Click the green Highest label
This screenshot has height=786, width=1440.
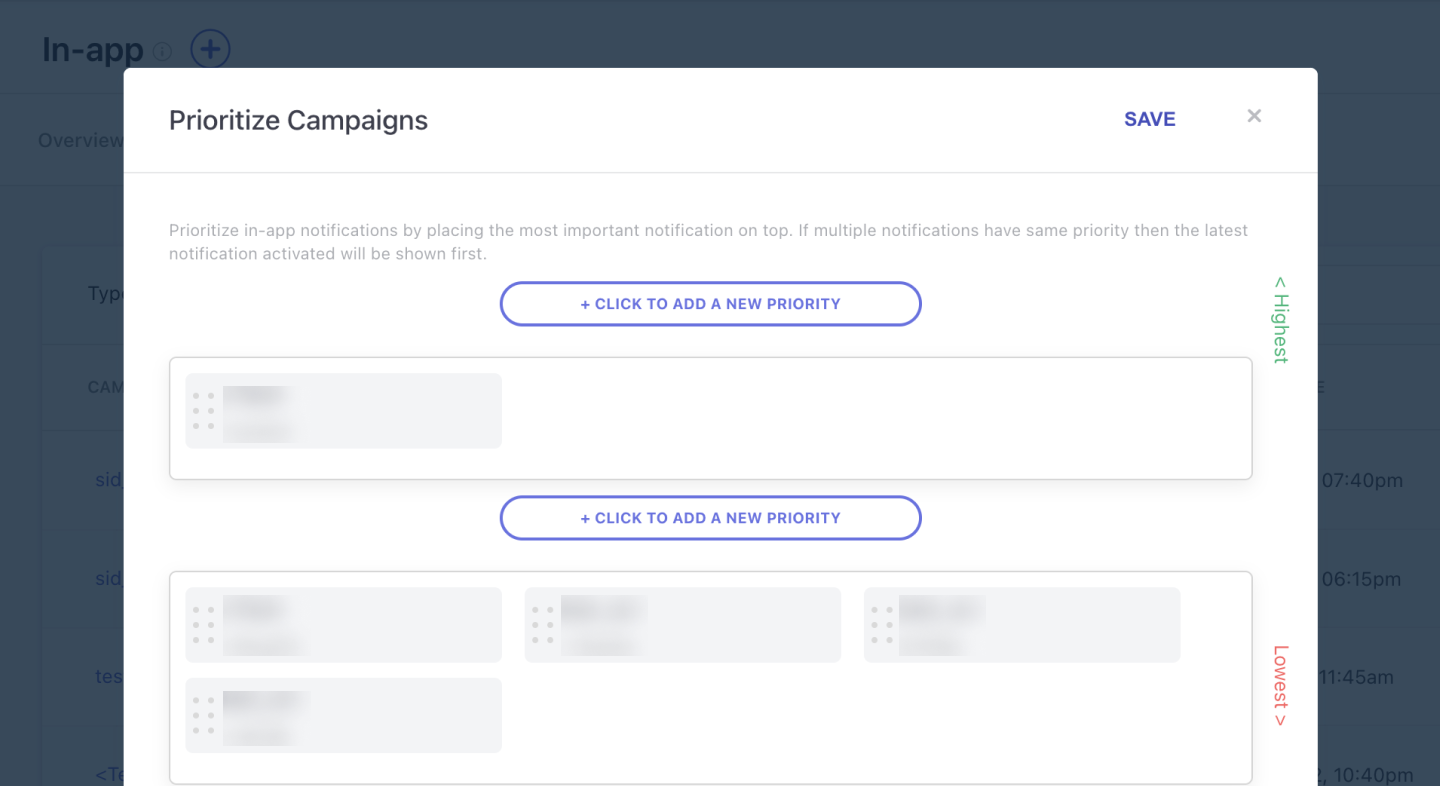(x=1281, y=320)
